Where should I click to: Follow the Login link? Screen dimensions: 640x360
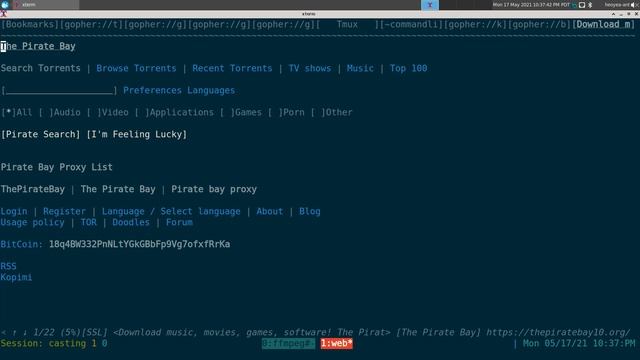coord(14,211)
